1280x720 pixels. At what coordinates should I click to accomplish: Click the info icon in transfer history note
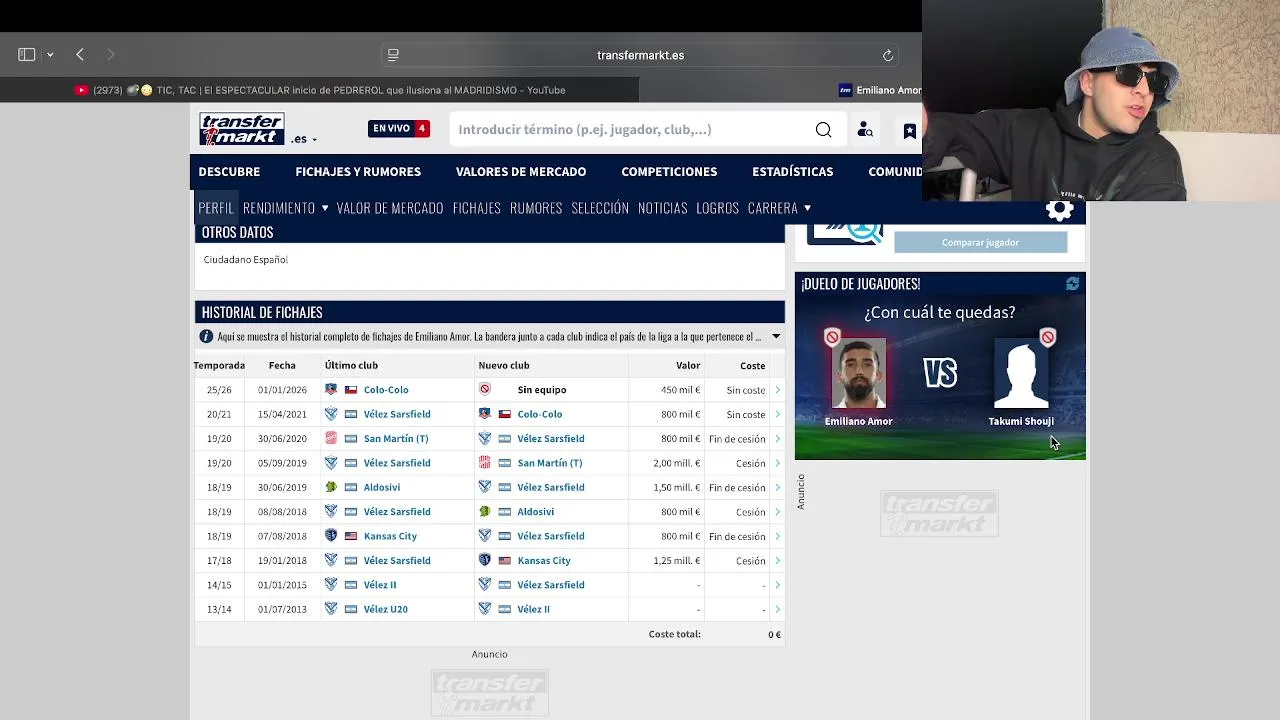[206, 337]
